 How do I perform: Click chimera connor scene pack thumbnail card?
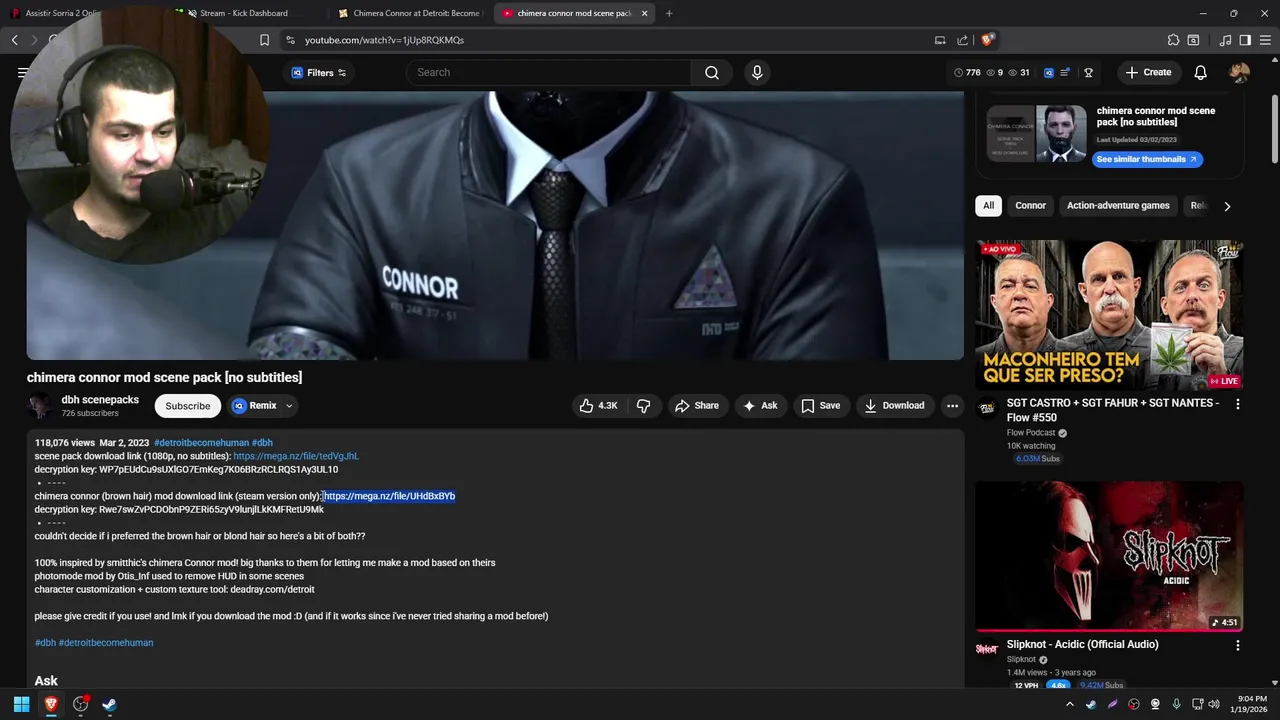pos(1036,133)
